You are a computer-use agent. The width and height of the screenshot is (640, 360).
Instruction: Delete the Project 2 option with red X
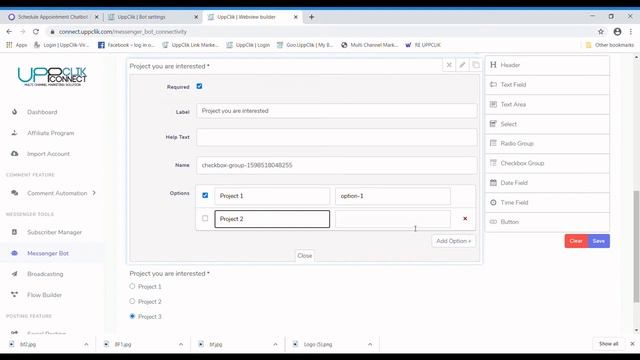465,219
